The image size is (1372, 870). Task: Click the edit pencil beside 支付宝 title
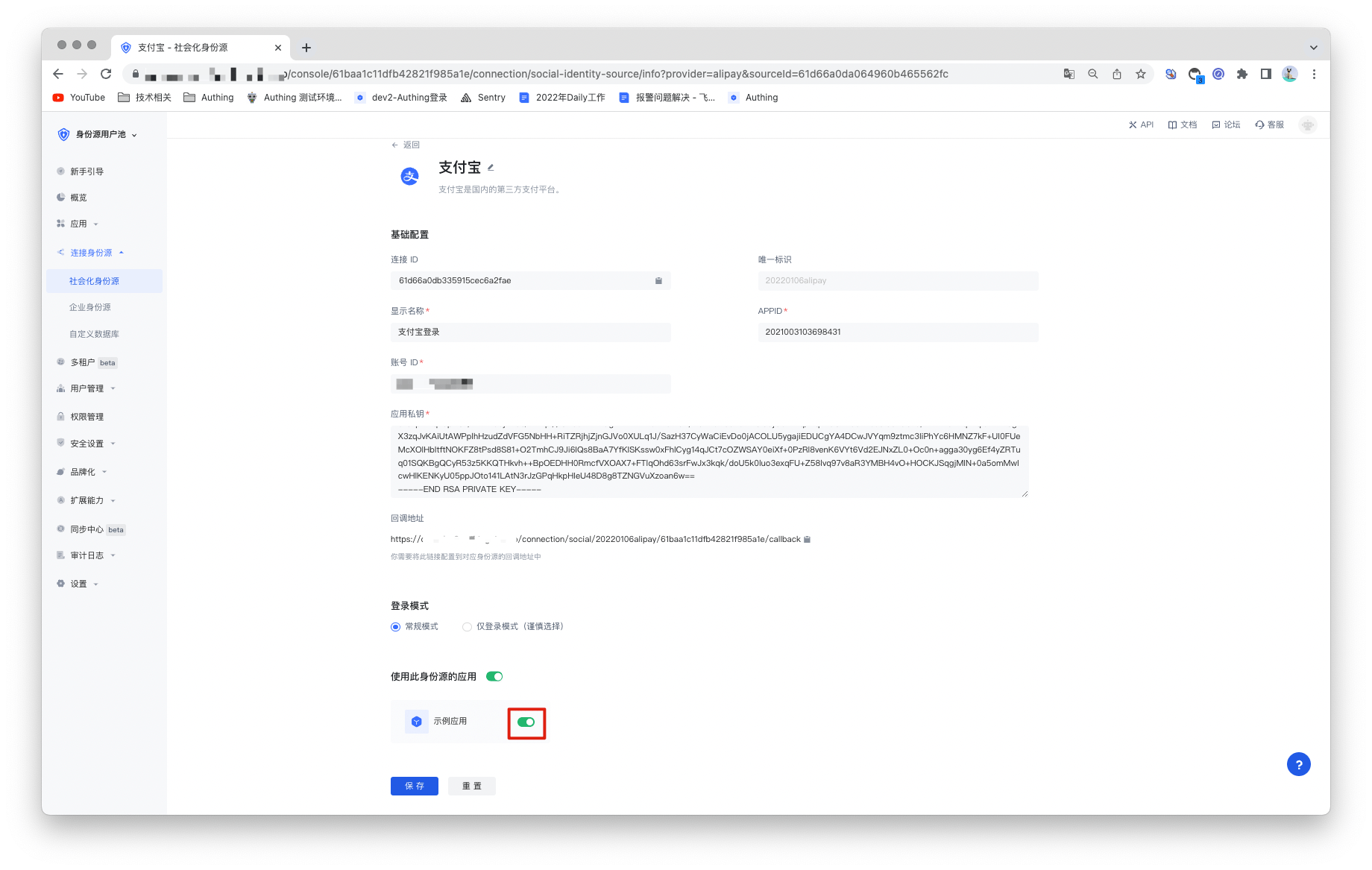tap(491, 168)
